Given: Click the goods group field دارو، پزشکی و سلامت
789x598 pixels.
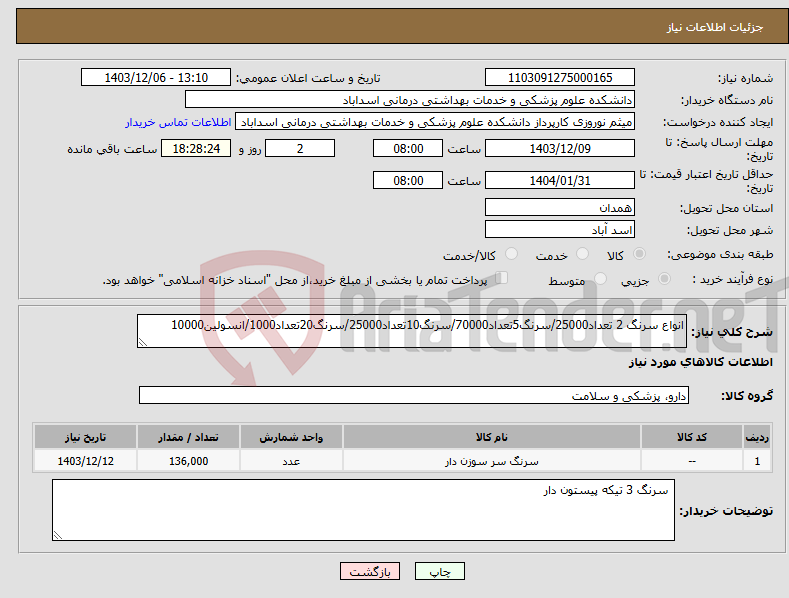Looking at the screenshot, I should coord(414,396).
